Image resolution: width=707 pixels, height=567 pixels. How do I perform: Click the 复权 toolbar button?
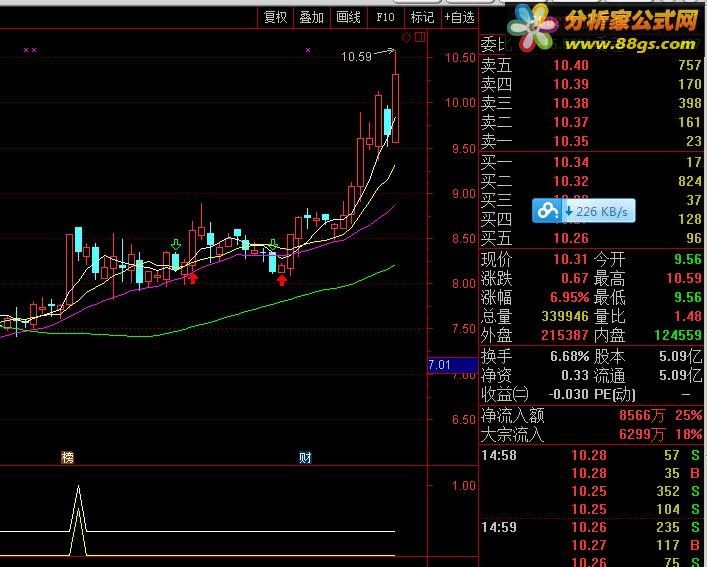(275, 18)
